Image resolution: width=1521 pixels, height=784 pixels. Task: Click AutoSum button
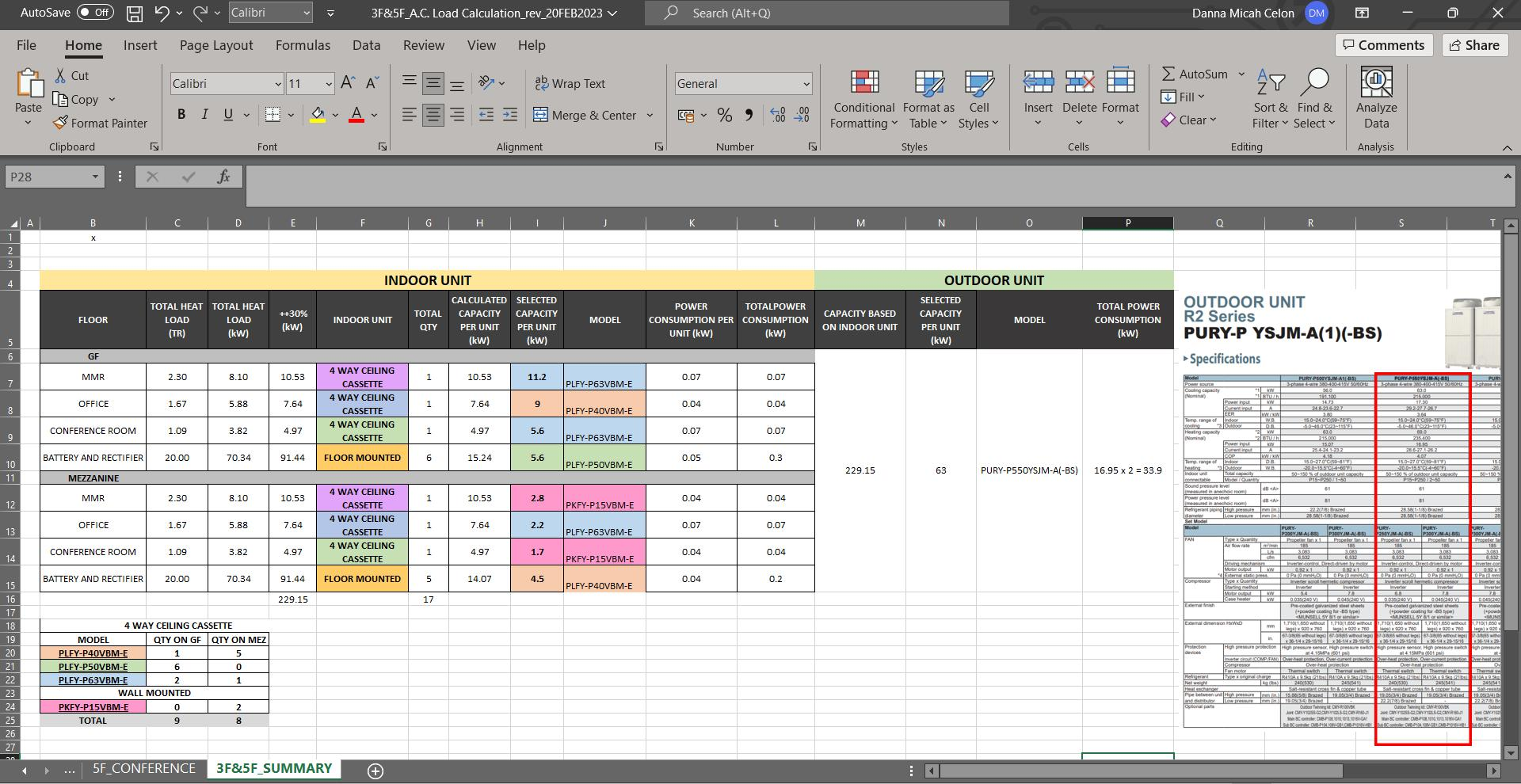point(1195,74)
